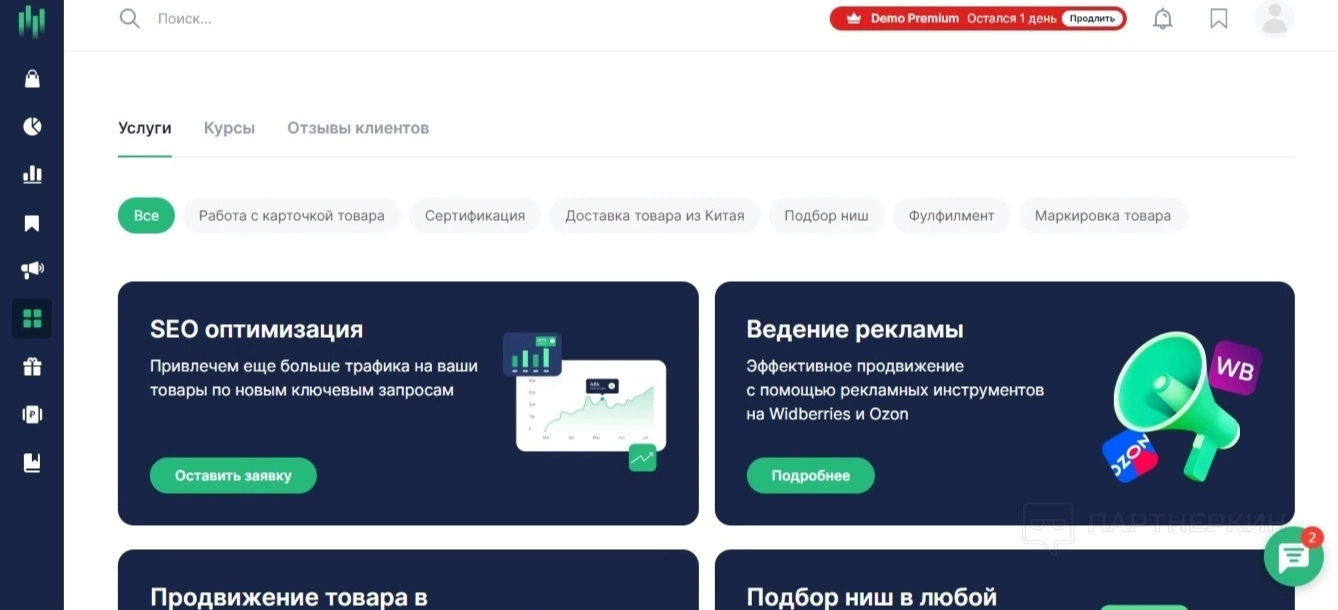
Task: Select the Сертификация filter chip
Action: pyautogui.click(x=475, y=215)
